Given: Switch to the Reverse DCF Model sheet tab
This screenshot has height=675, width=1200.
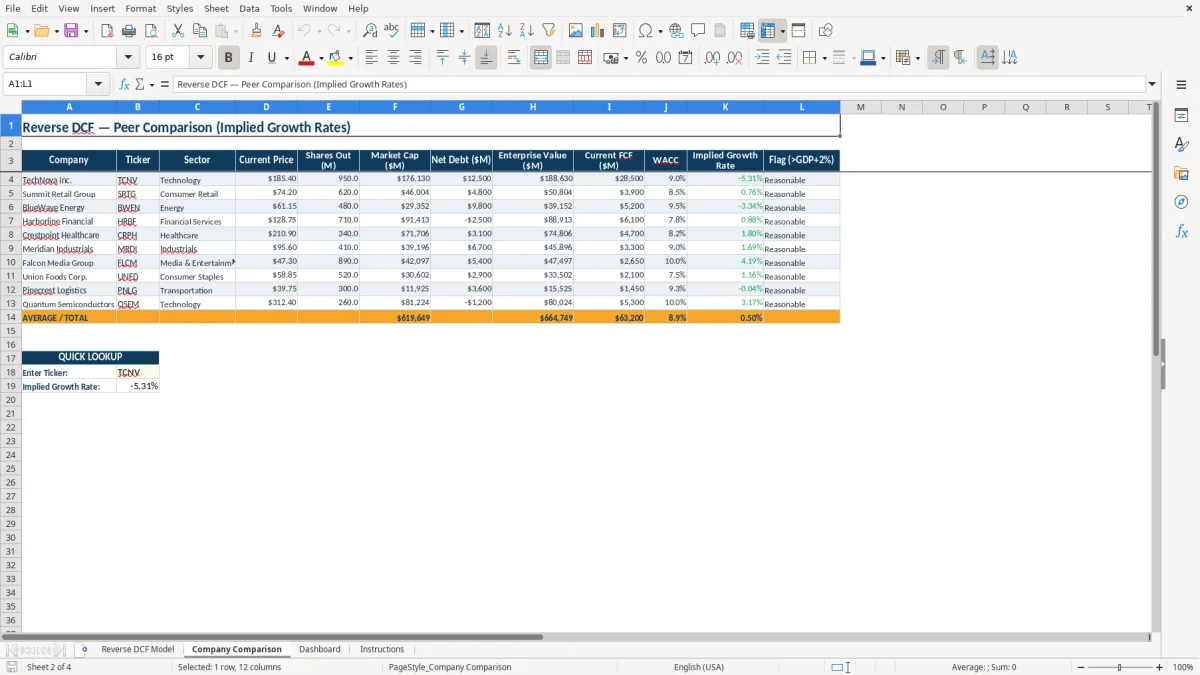Looking at the screenshot, I should click(x=137, y=649).
